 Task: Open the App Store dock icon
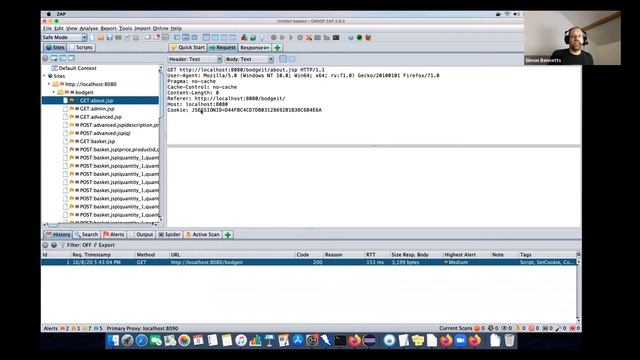pyautogui.click(x=298, y=340)
